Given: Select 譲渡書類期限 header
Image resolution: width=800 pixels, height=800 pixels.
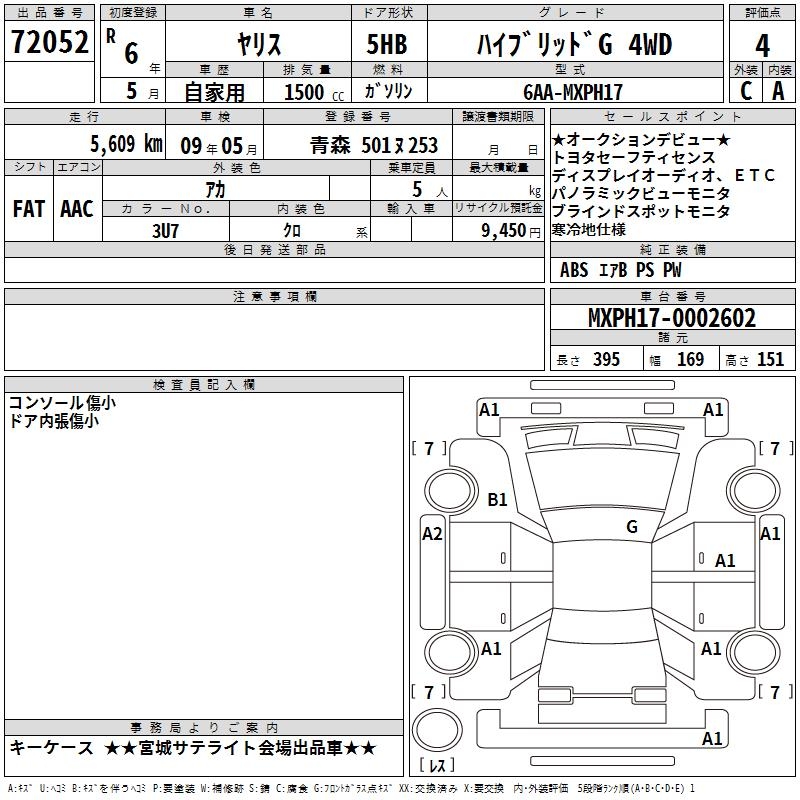Looking at the screenshot, I should coord(498,116).
